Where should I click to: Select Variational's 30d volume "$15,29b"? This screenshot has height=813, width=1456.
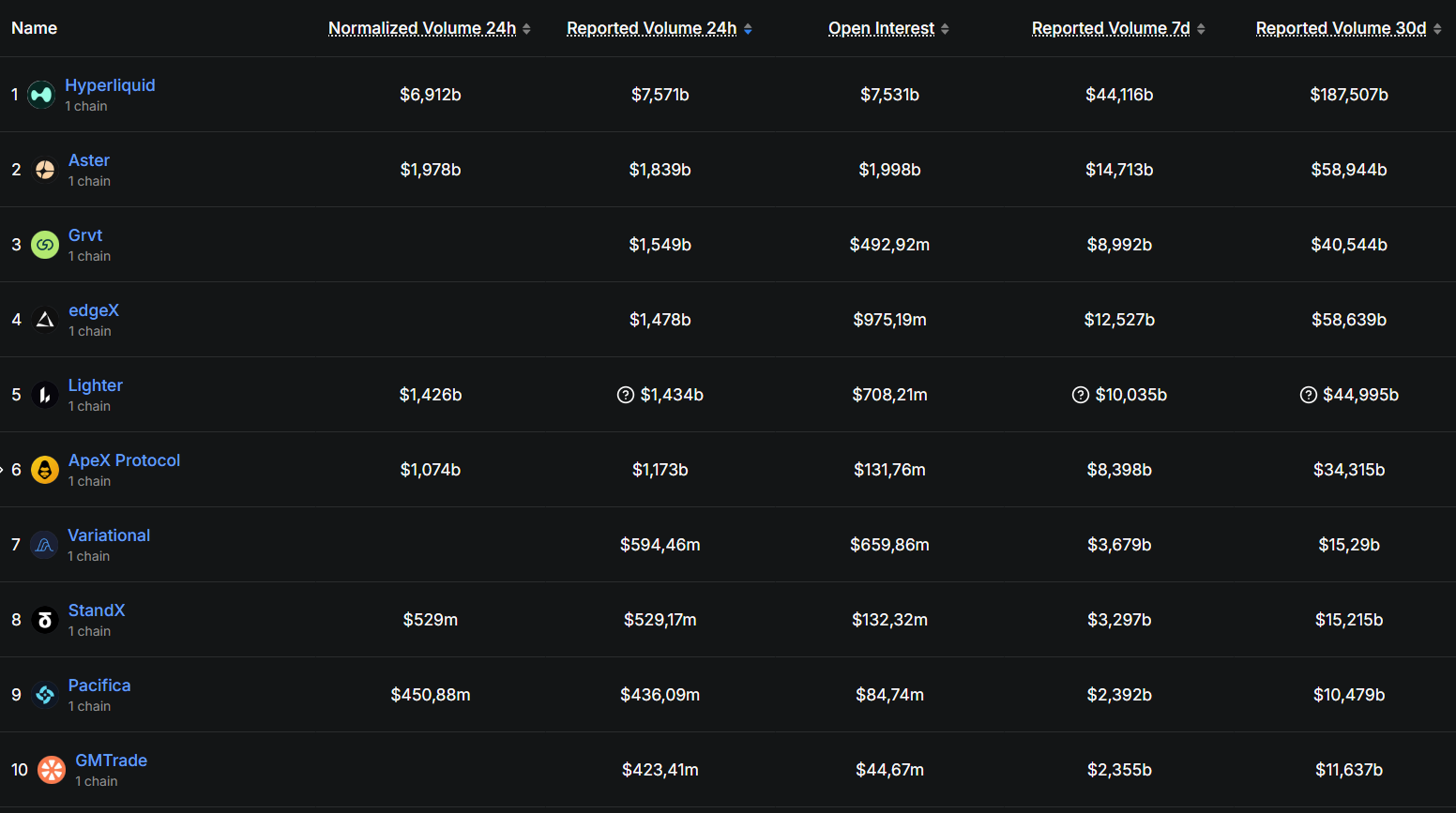point(1349,545)
